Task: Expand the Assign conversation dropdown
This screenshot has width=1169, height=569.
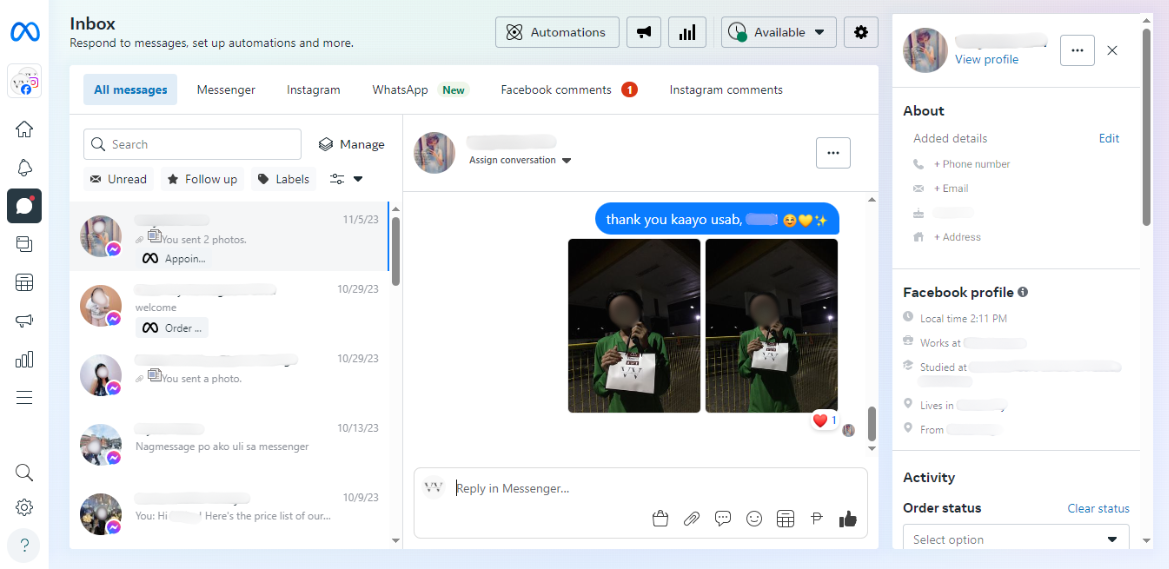Action: click(x=520, y=160)
